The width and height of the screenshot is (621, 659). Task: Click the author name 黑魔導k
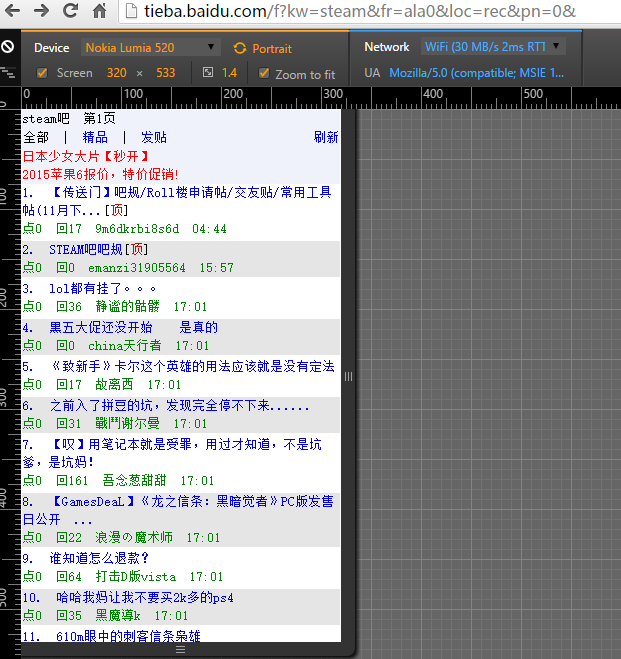(118, 615)
